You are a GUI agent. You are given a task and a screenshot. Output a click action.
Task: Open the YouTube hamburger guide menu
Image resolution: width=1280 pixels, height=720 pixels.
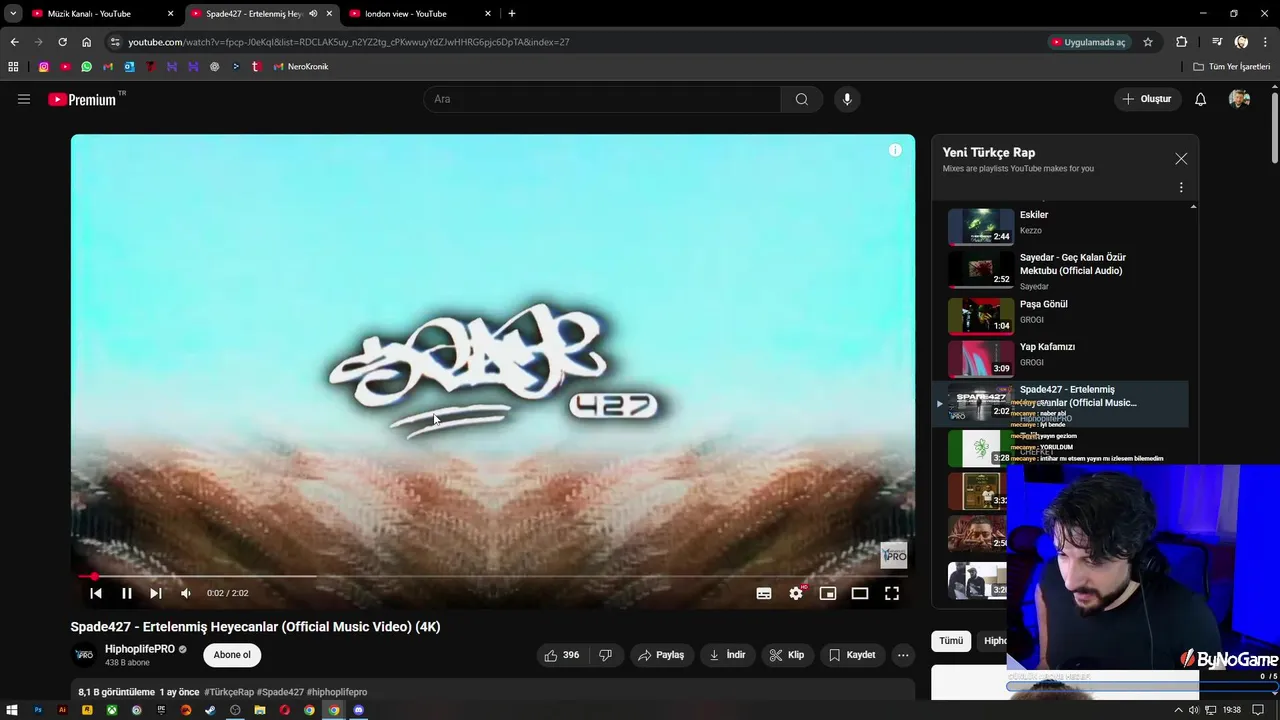[24, 99]
